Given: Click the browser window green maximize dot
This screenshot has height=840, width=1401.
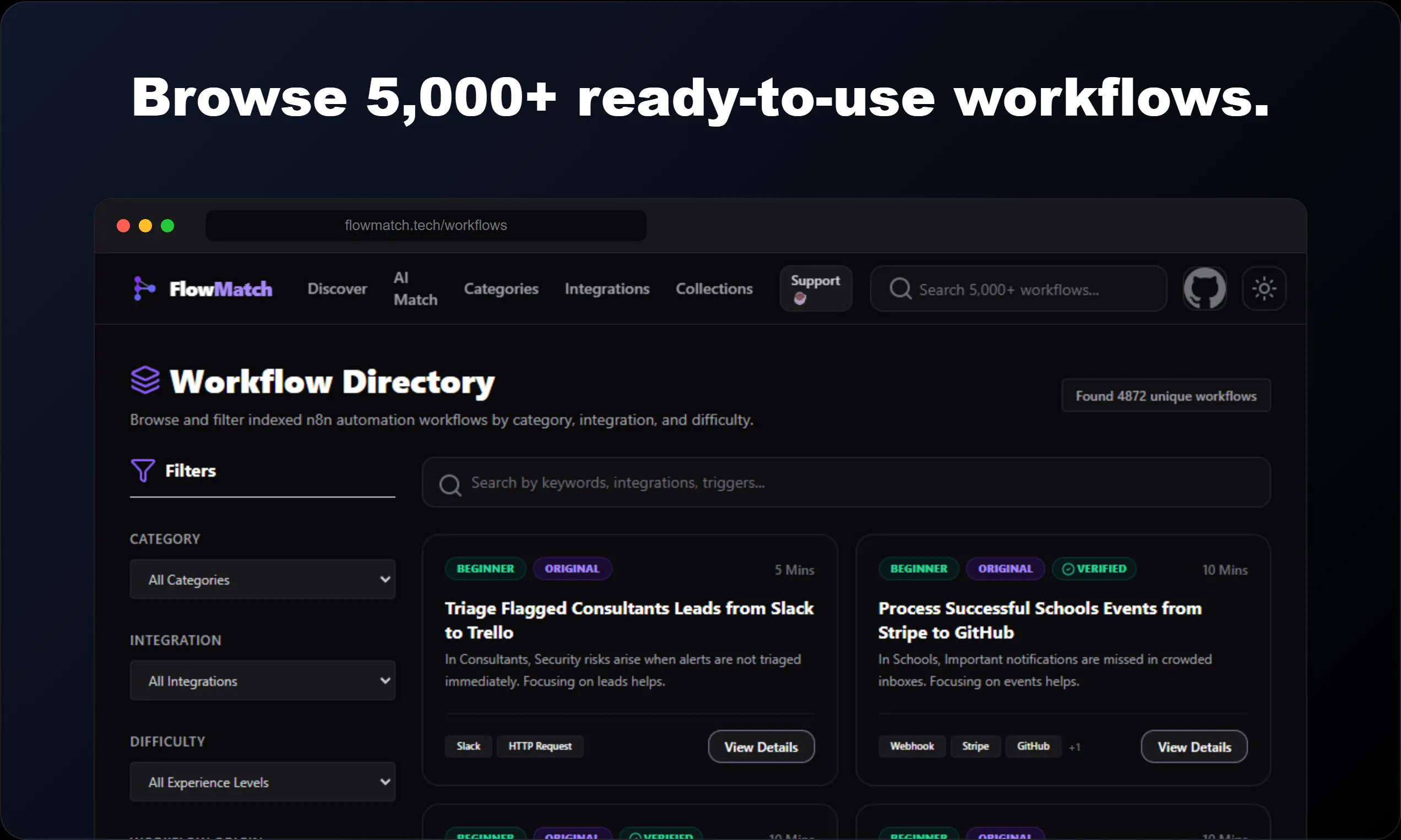Looking at the screenshot, I should click(167, 226).
